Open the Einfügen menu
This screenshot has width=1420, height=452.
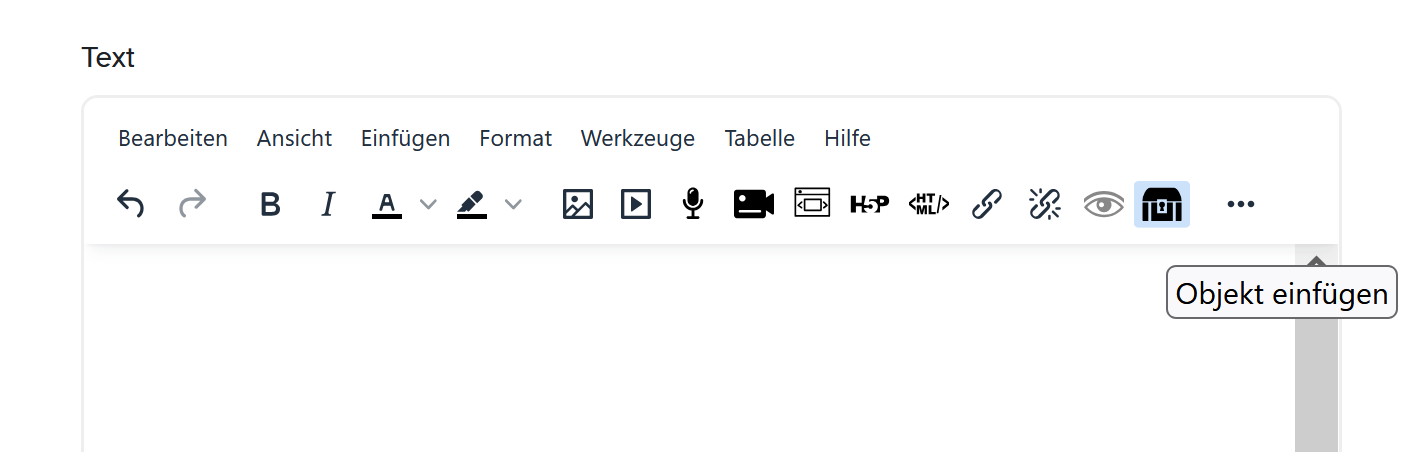pyautogui.click(x=406, y=138)
